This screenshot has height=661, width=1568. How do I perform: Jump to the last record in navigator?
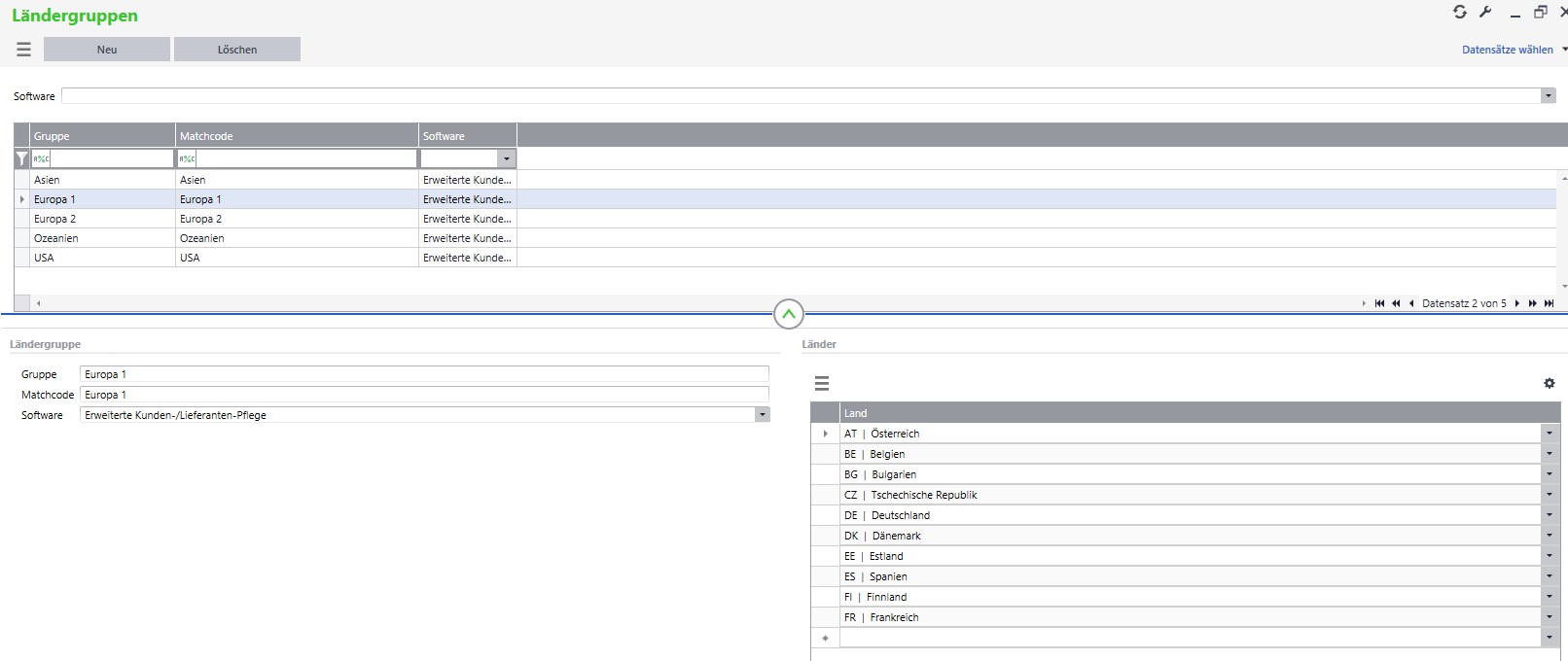coord(1550,303)
